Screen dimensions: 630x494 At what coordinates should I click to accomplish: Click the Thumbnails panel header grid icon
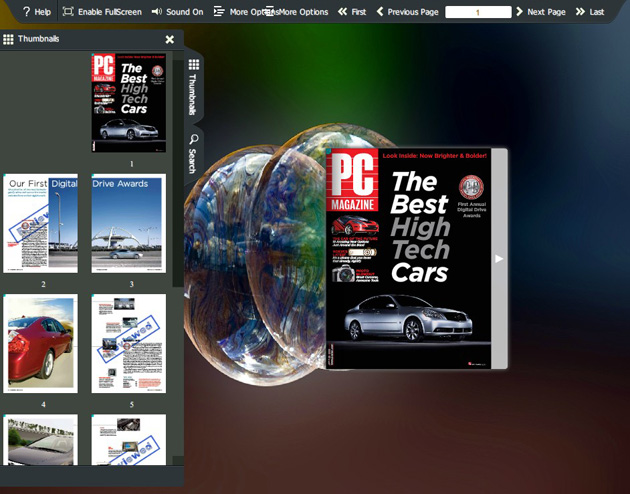point(8,39)
